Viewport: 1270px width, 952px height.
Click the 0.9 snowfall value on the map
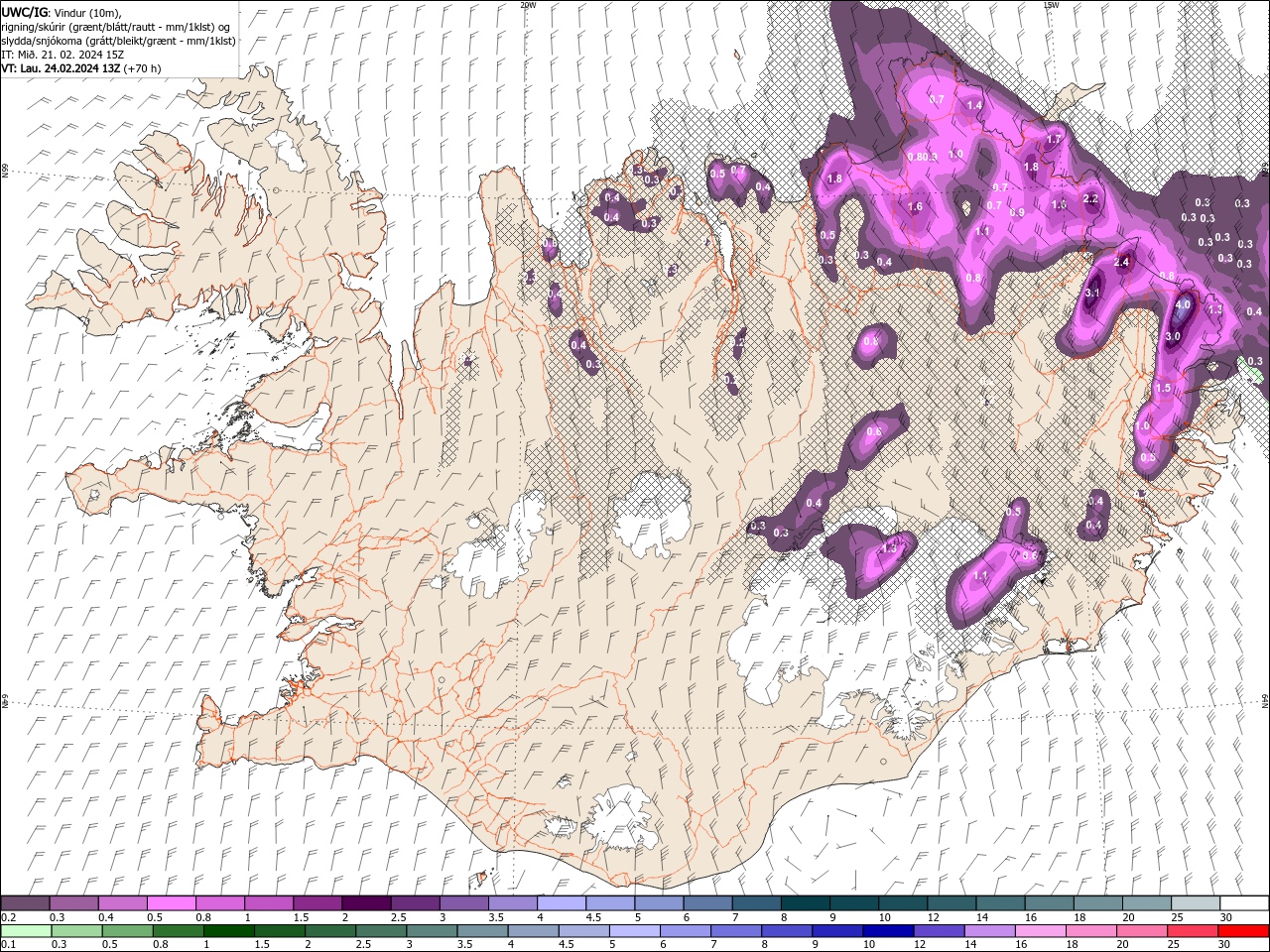point(1017,212)
